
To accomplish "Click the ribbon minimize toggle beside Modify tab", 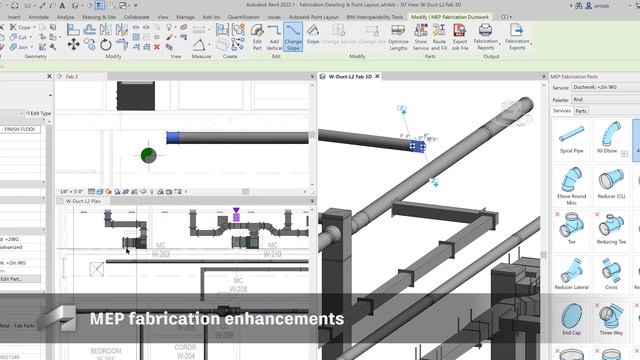I will (x=506, y=17).
